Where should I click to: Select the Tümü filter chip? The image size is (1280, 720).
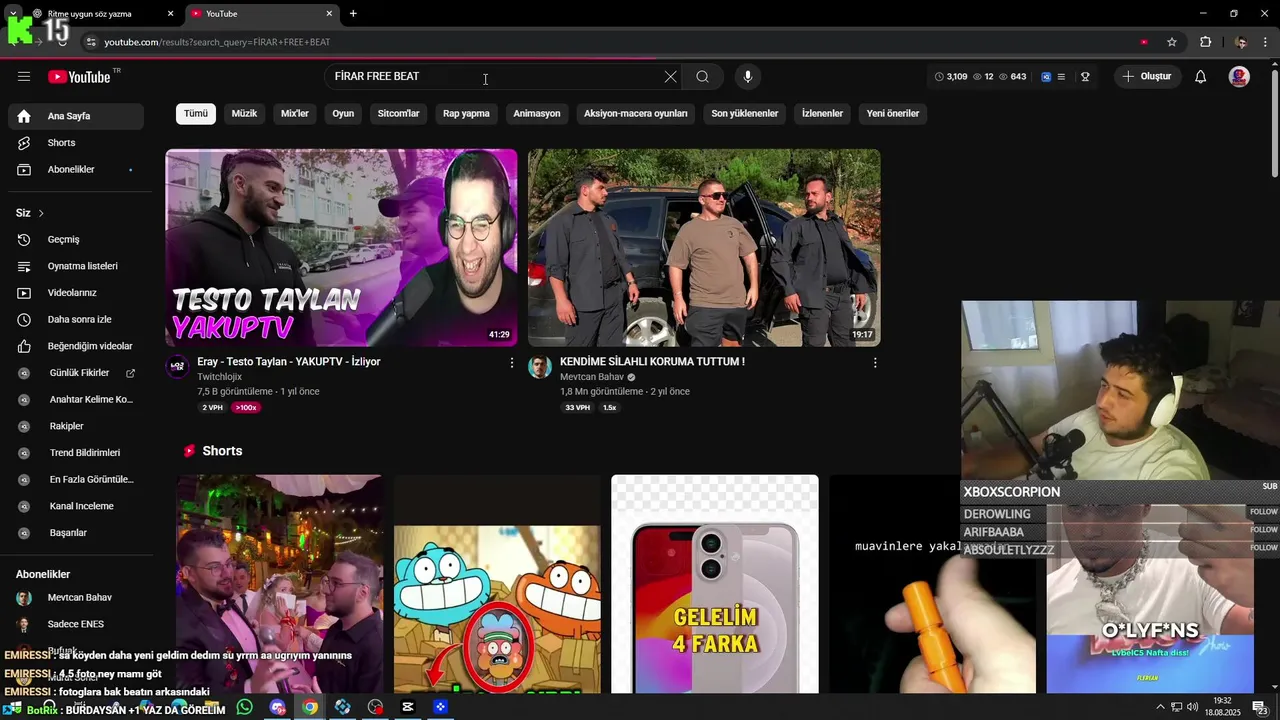(196, 114)
